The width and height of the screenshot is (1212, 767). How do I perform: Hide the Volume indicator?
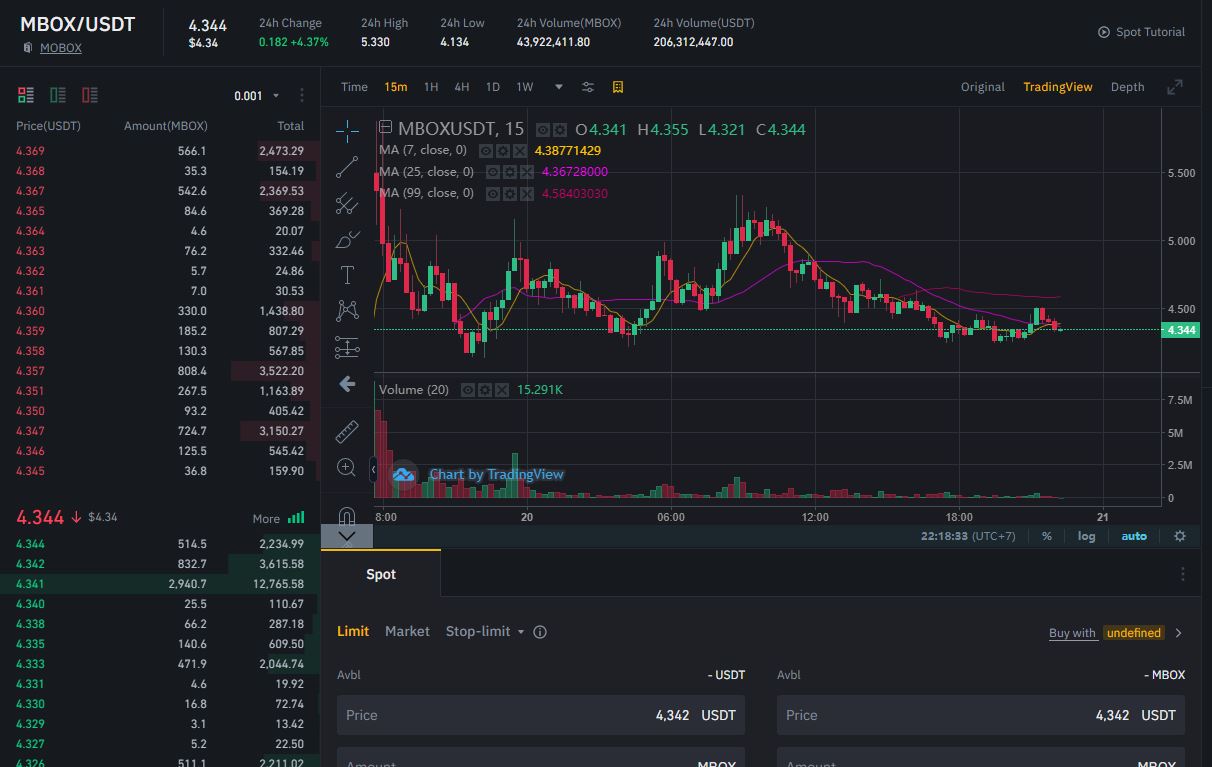(468, 390)
